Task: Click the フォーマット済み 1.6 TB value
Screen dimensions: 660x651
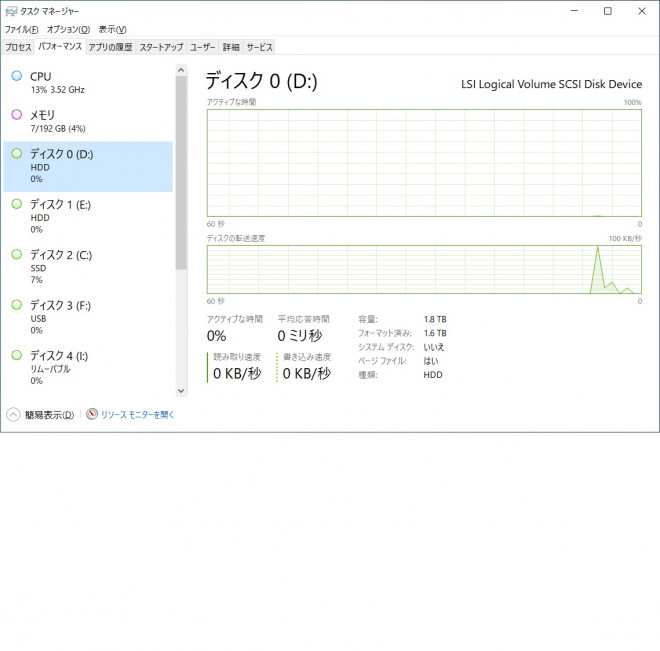Action: point(435,333)
